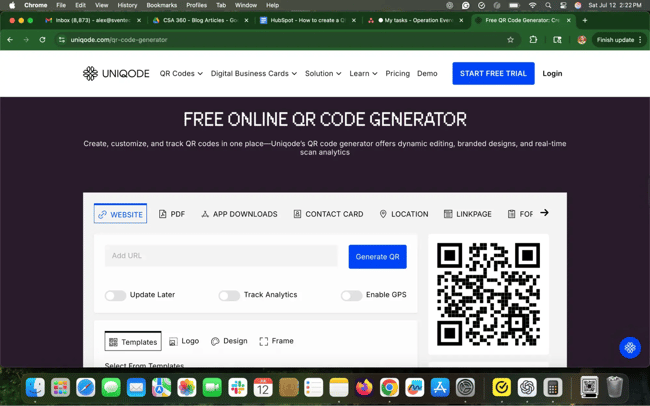Open Slack from the Dock
650x406 pixels.
pos(238,388)
